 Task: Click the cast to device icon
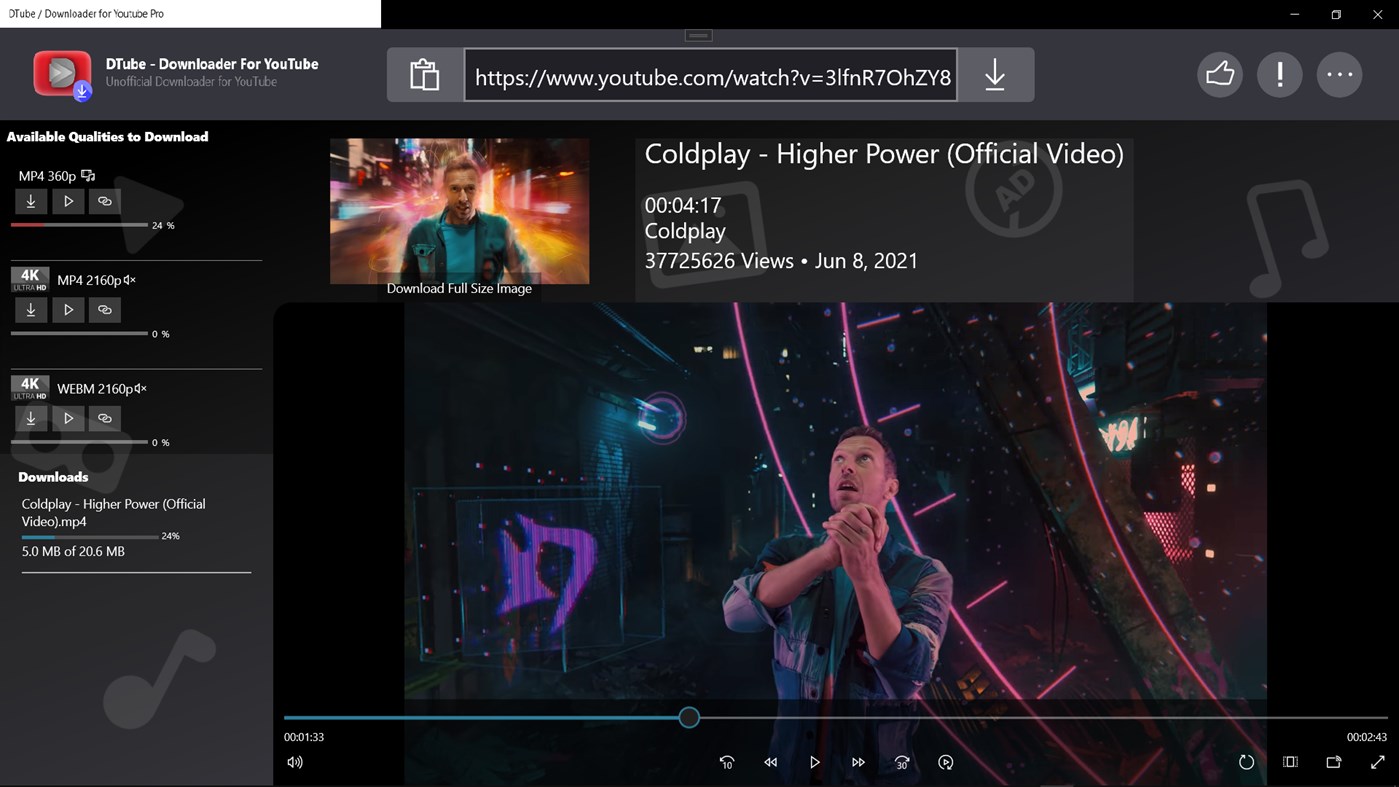[x=1334, y=762]
